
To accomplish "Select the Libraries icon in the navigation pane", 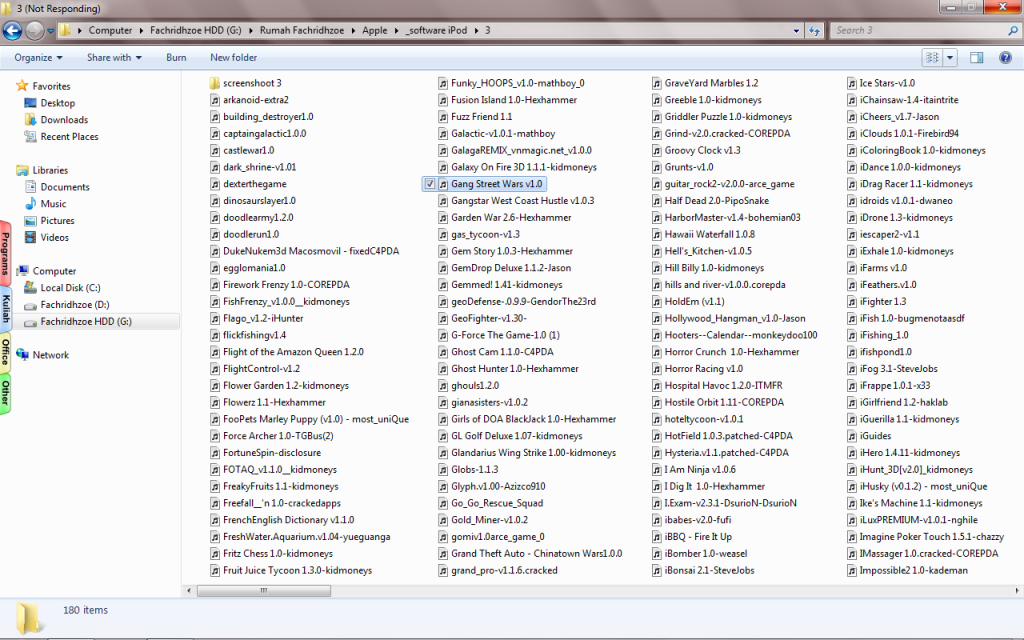I will [22, 170].
